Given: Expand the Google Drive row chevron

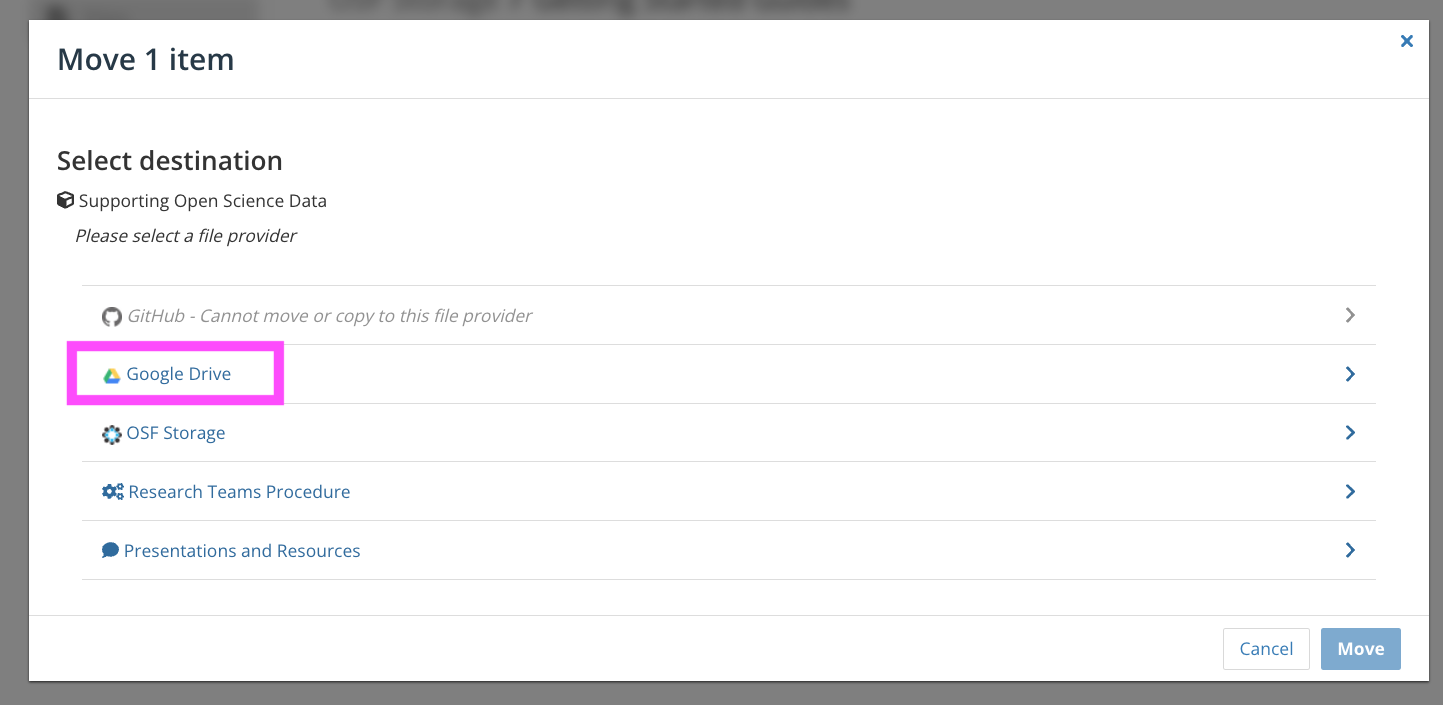Looking at the screenshot, I should (1350, 374).
